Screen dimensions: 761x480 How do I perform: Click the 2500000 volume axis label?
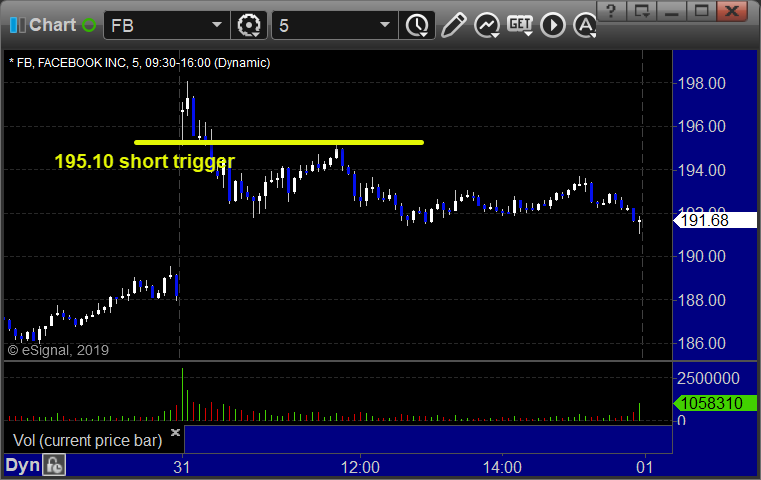pyautogui.click(x=708, y=378)
